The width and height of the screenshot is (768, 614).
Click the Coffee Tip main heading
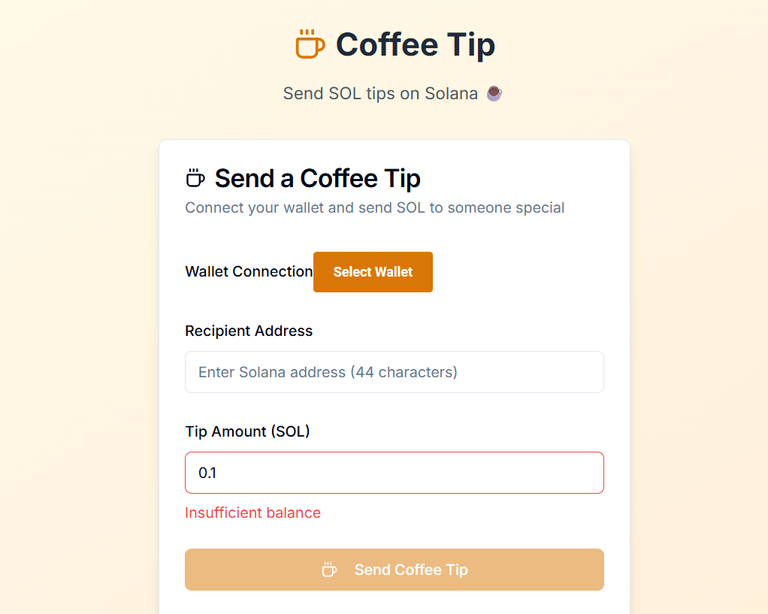pos(415,45)
